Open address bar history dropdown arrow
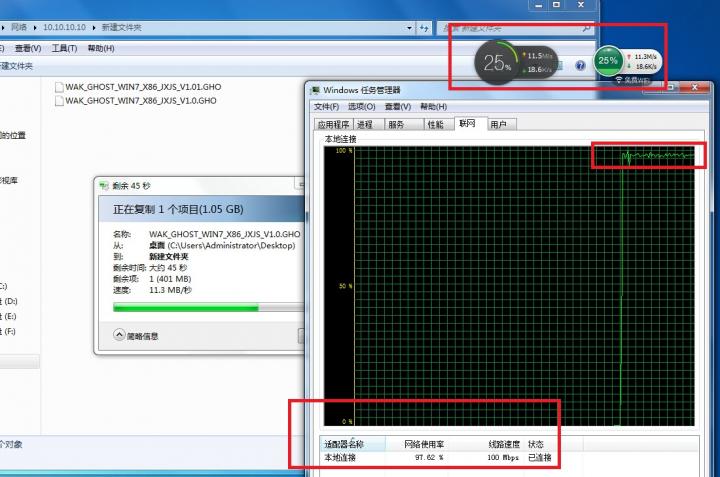The image size is (720, 477). 409,28
